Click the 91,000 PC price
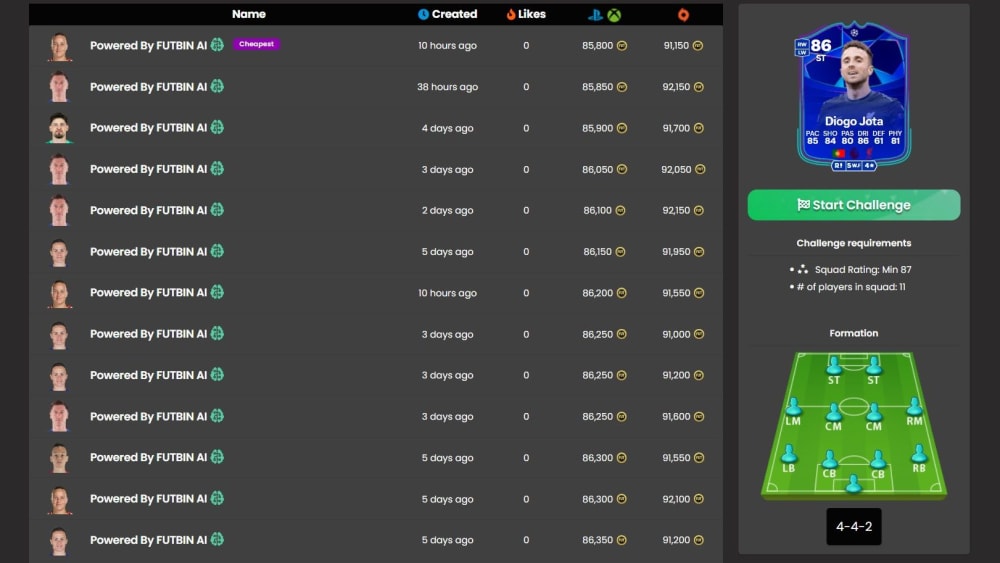This screenshot has width=1000, height=563. point(676,334)
